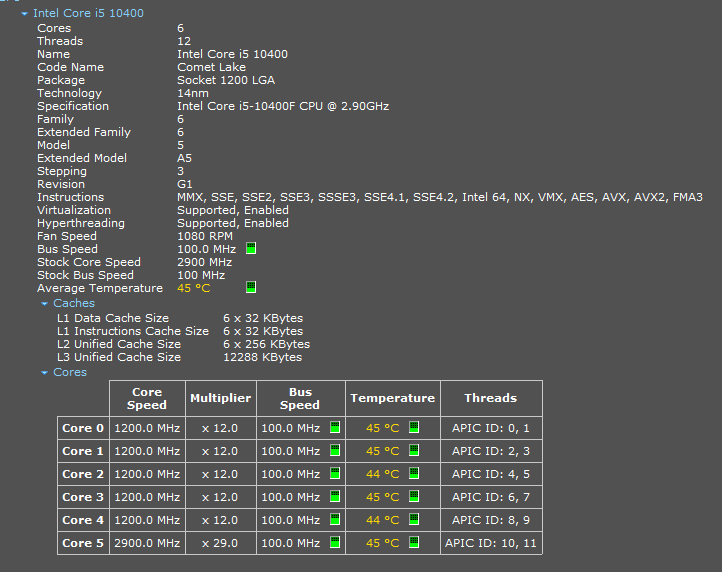Click Core 2's temperature indicator icon
This screenshot has width=722, height=572.
click(414, 474)
